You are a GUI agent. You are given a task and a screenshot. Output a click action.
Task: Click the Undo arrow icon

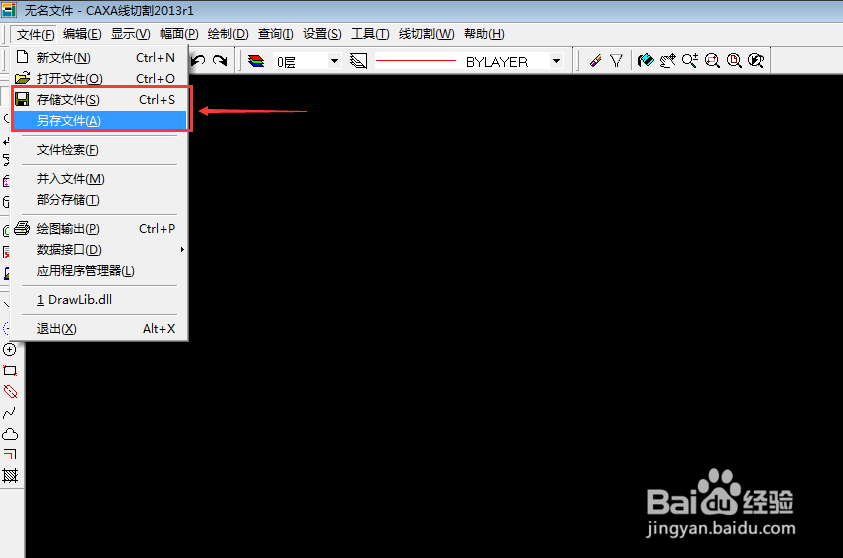(x=198, y=61)
